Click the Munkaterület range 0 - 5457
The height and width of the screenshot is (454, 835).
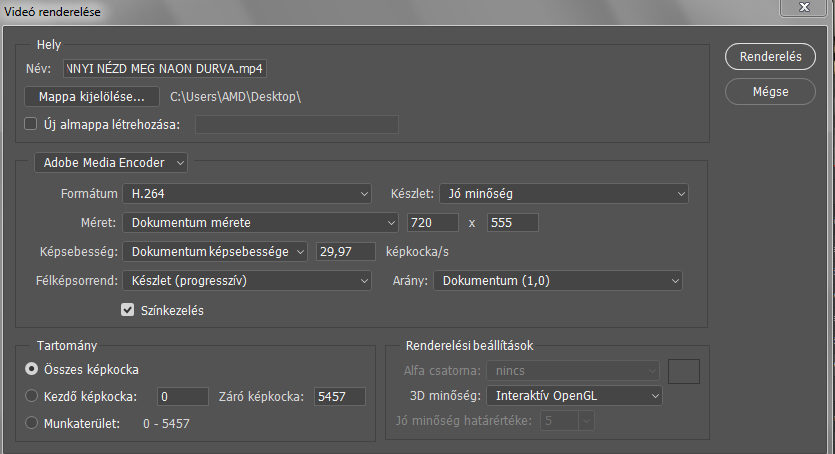click(x=166, y=424)
